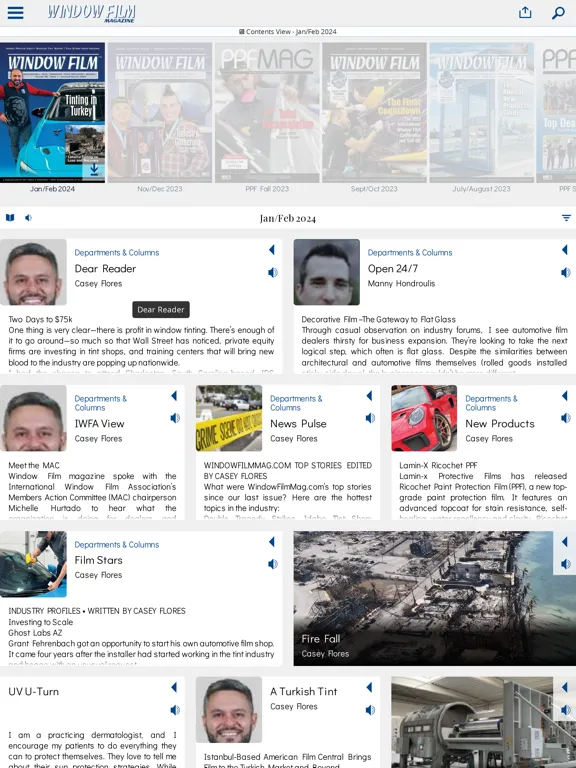Click the crime scene tape thumbnail
This screenshot has width=576, height=768.
tap(229, 418)
